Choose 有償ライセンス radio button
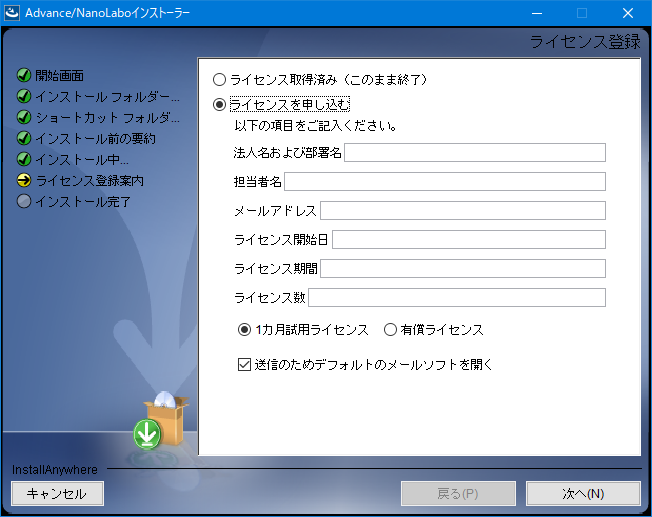The image size is (652, 517). pyautogui.click(x=390, y=330)
